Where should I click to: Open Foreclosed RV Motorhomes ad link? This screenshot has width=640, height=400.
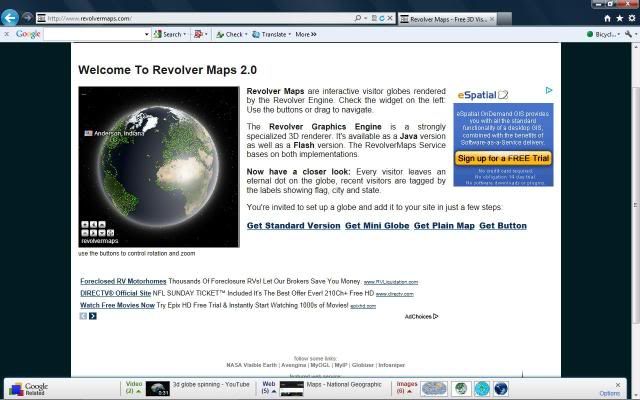pos(123,281)
